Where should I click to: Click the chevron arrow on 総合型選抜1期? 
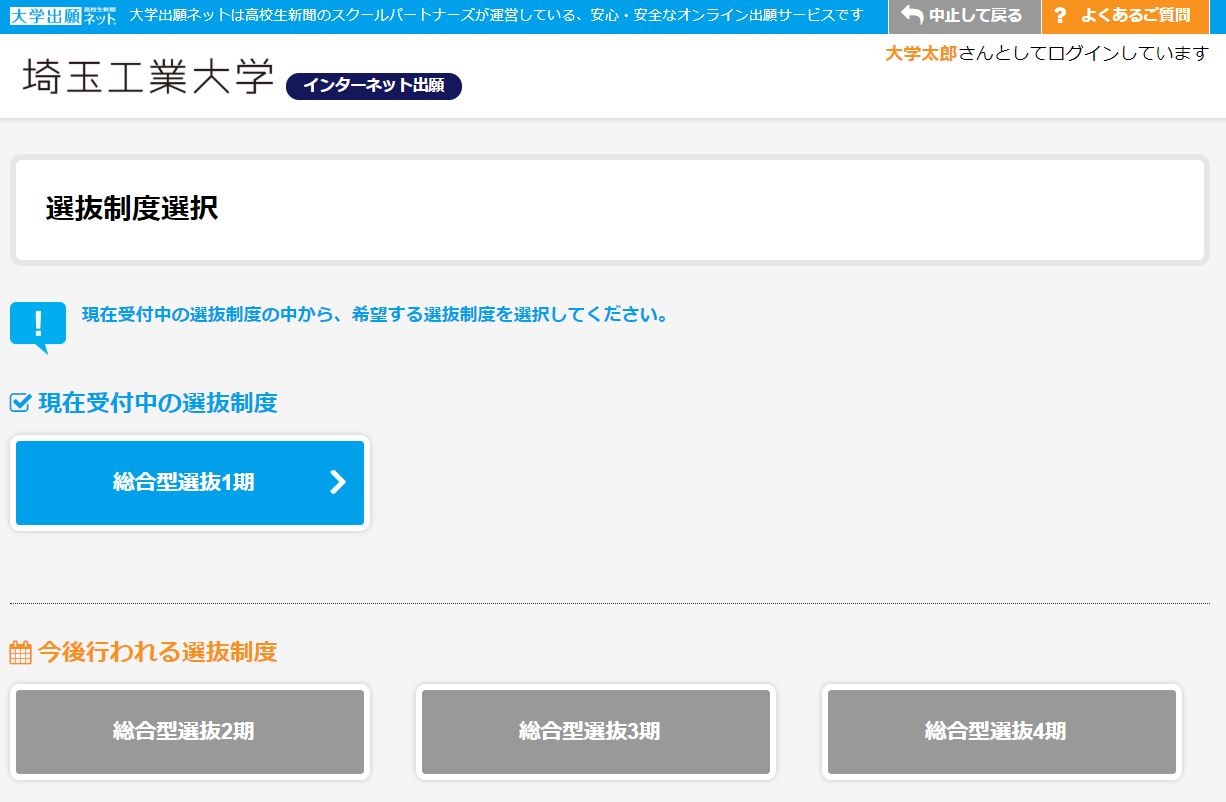pos(338,482)
